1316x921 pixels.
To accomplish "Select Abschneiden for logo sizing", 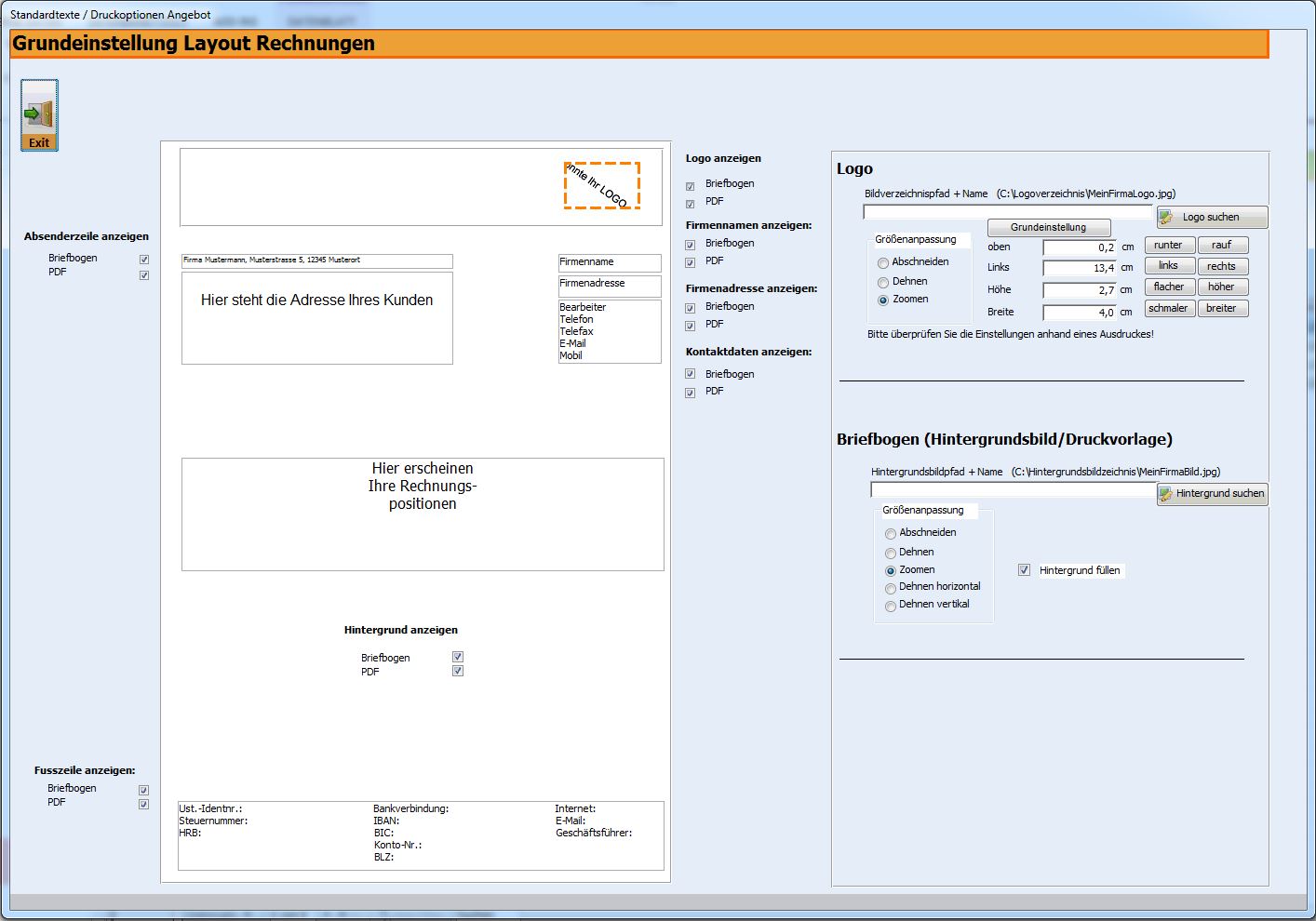I will (883, 263).
